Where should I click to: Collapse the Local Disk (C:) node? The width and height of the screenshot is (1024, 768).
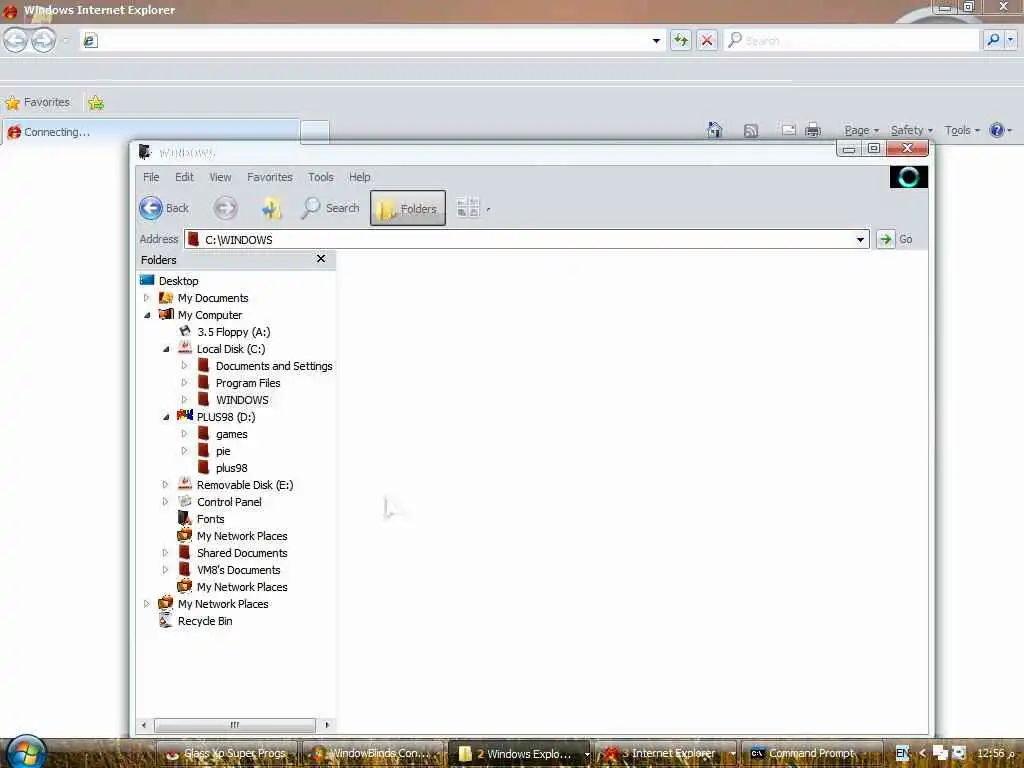pyautogui.click(x=166, y=349)
